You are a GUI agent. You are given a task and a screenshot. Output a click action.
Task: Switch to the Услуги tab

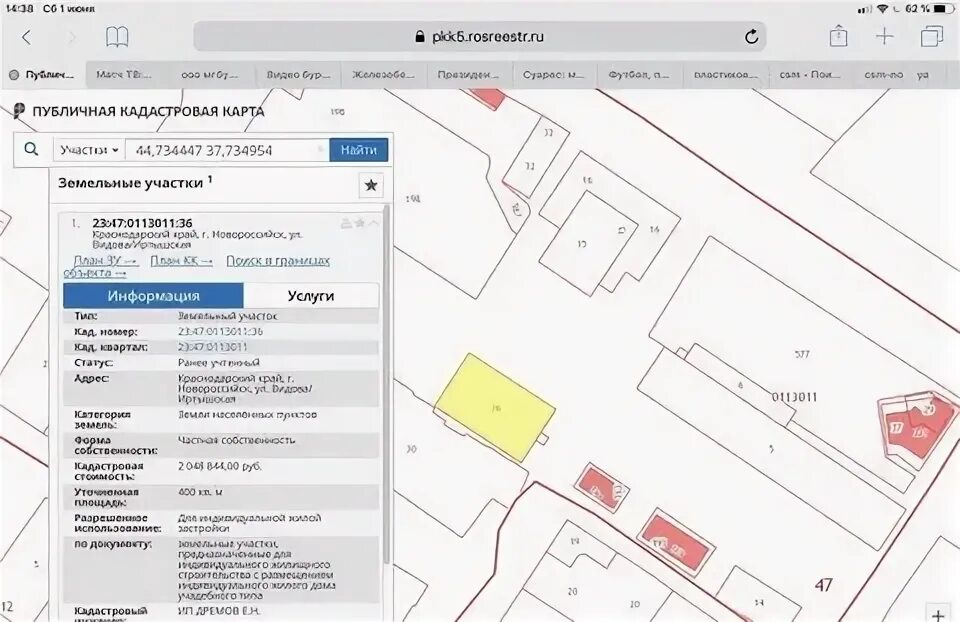pos(312,295)
